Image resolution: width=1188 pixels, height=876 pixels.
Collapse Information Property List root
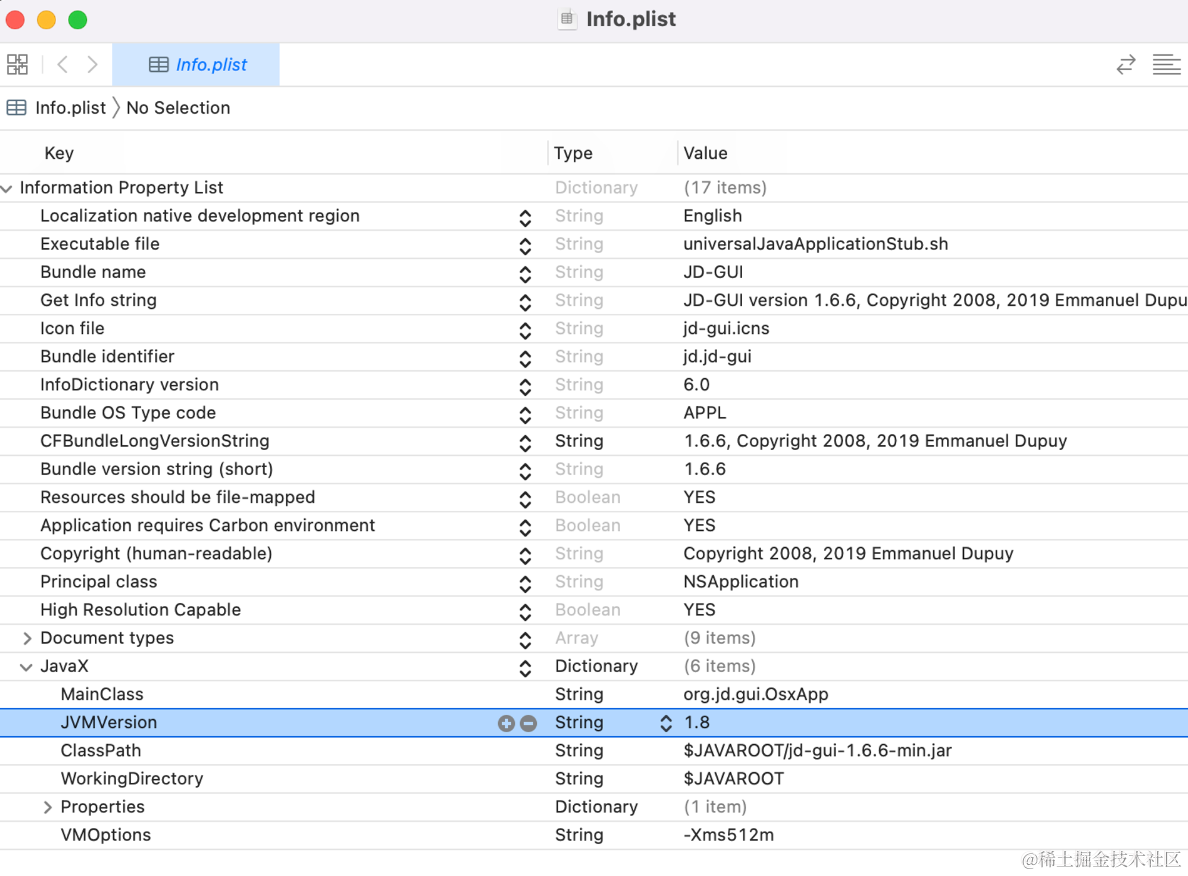[7, 188]
